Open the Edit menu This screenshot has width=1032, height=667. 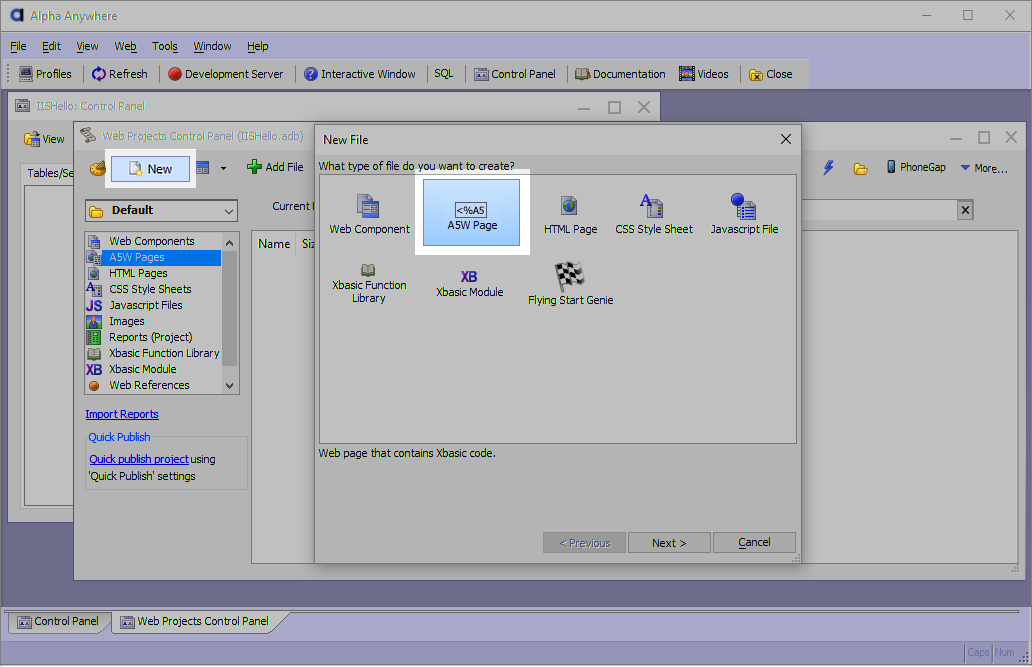tap(51, 46)
